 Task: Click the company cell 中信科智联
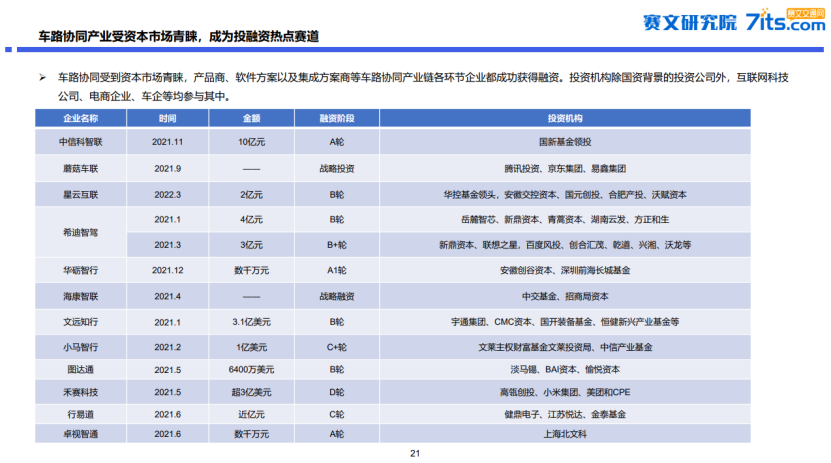point(81,142)
